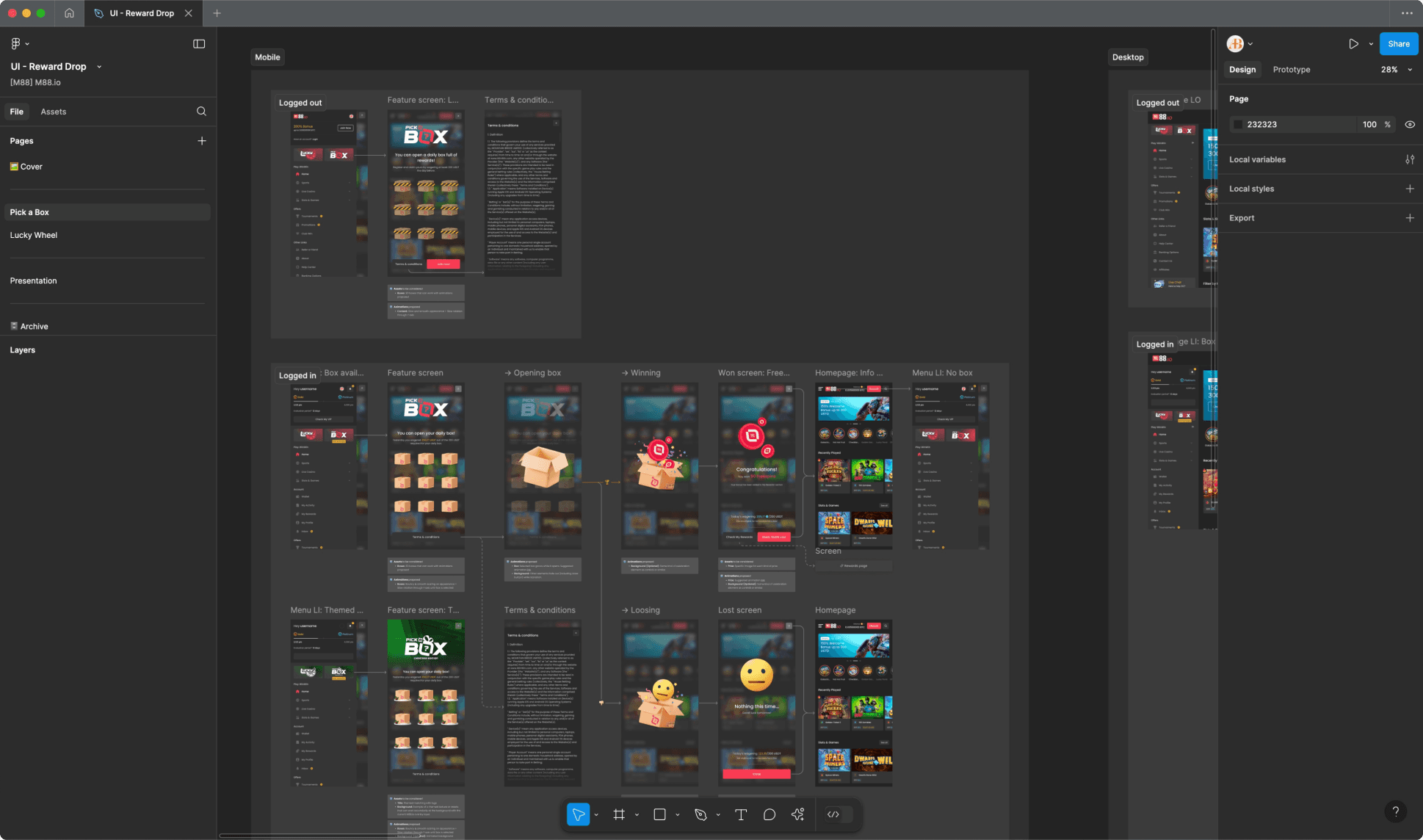Screen dimensions: 1423x840
Task: Select the Text tool
Action: 741,814
